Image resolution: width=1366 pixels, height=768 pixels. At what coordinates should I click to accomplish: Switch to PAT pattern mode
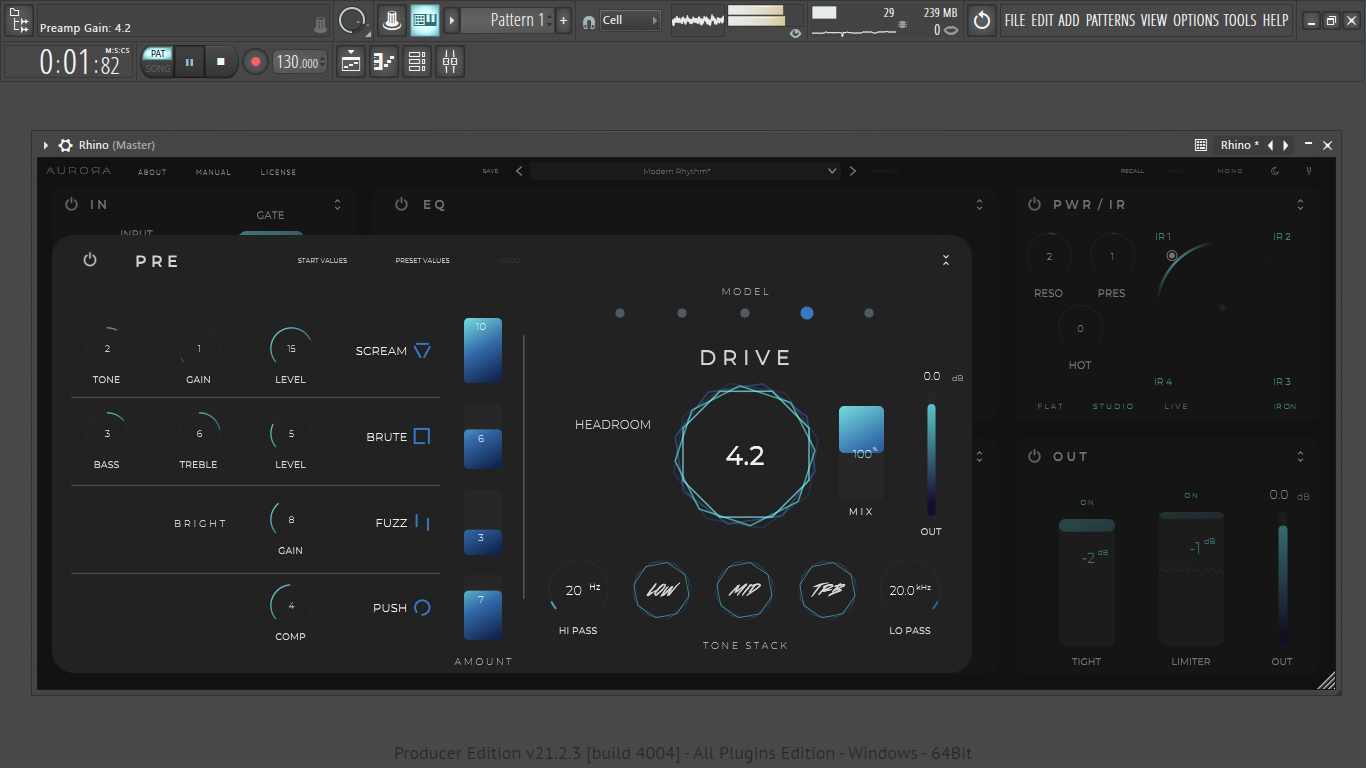coord(158,54)
